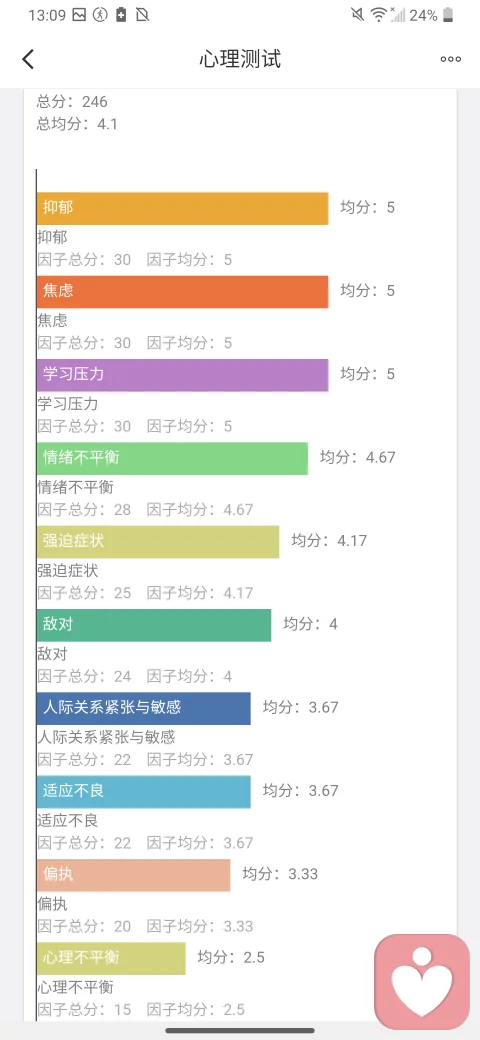Screen dimensions: 480x1040
Task: Tap the 总分：246 score text
Action: point(72,101)
